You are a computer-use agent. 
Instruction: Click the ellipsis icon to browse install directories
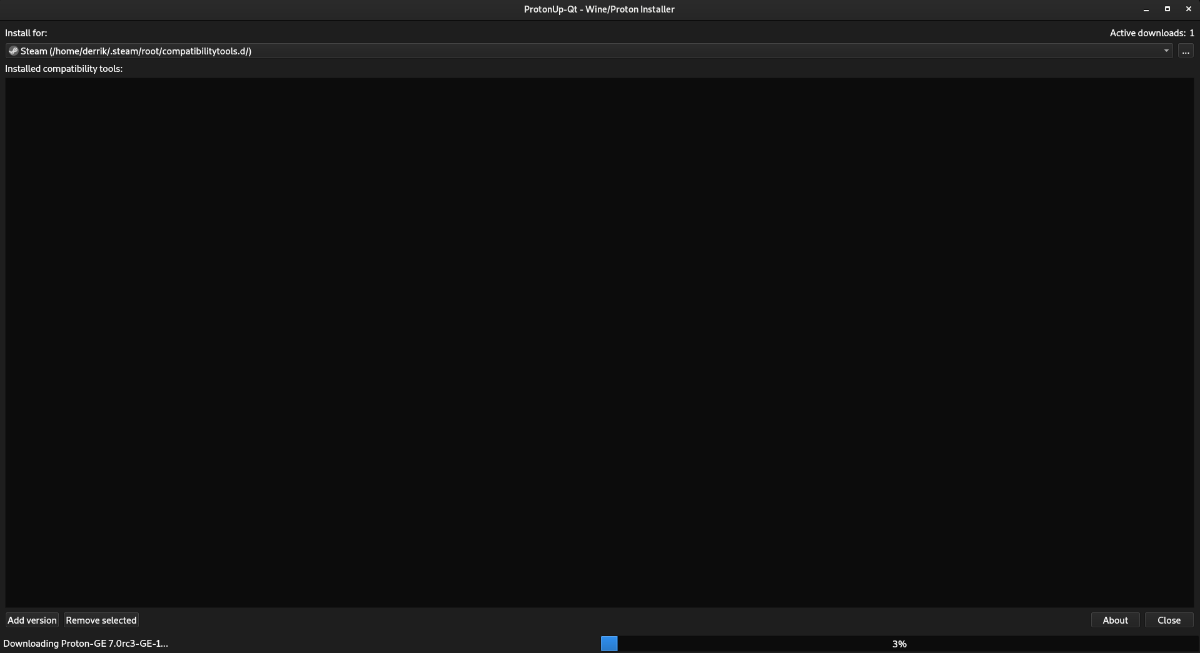tap(1185, 50)
